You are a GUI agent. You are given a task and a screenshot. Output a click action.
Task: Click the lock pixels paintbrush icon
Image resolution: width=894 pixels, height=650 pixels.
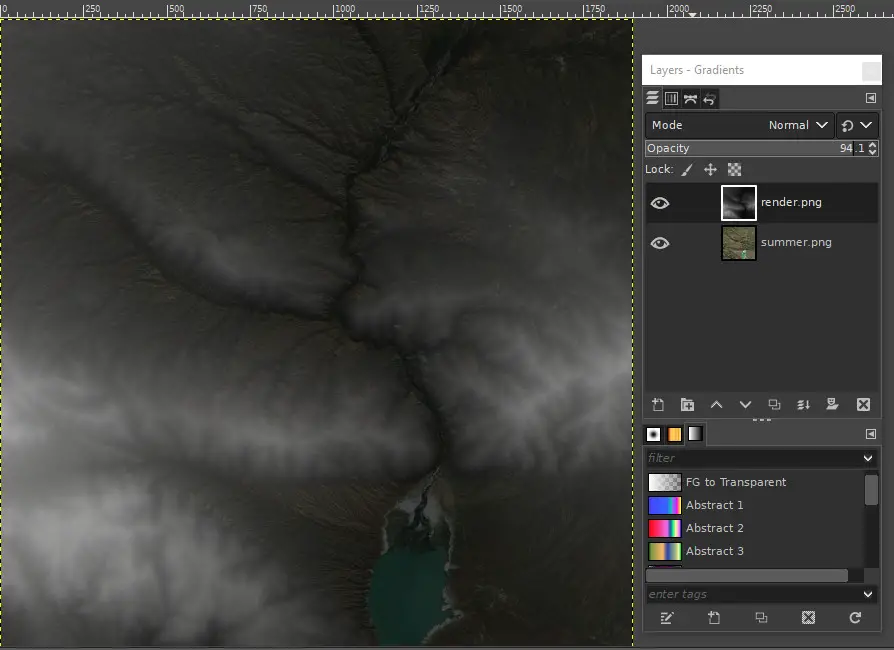[x=687, y=169]
